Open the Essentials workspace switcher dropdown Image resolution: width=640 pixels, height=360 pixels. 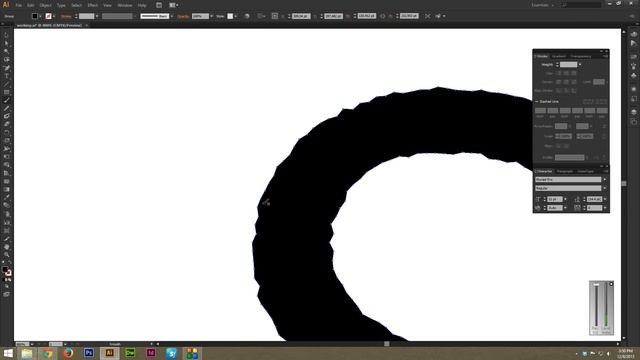[x=543, y=5]
